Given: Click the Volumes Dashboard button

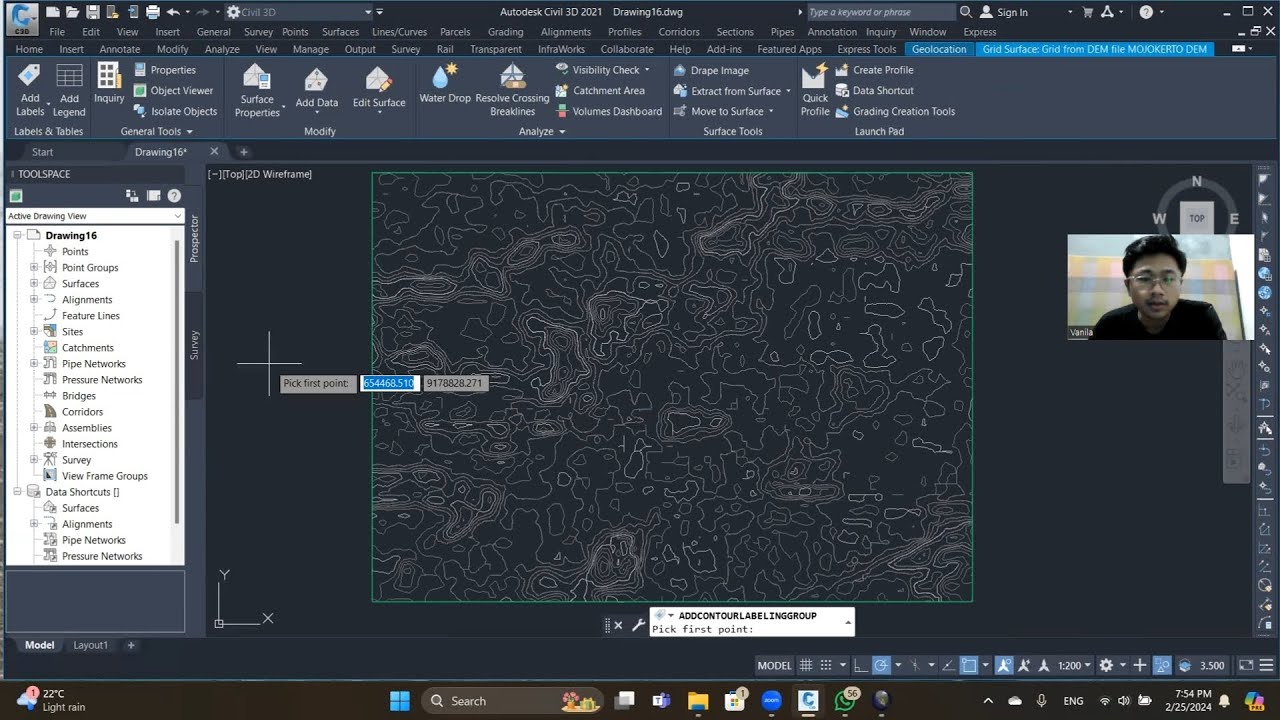Looking at the screenshot, I should click(608, 112).
